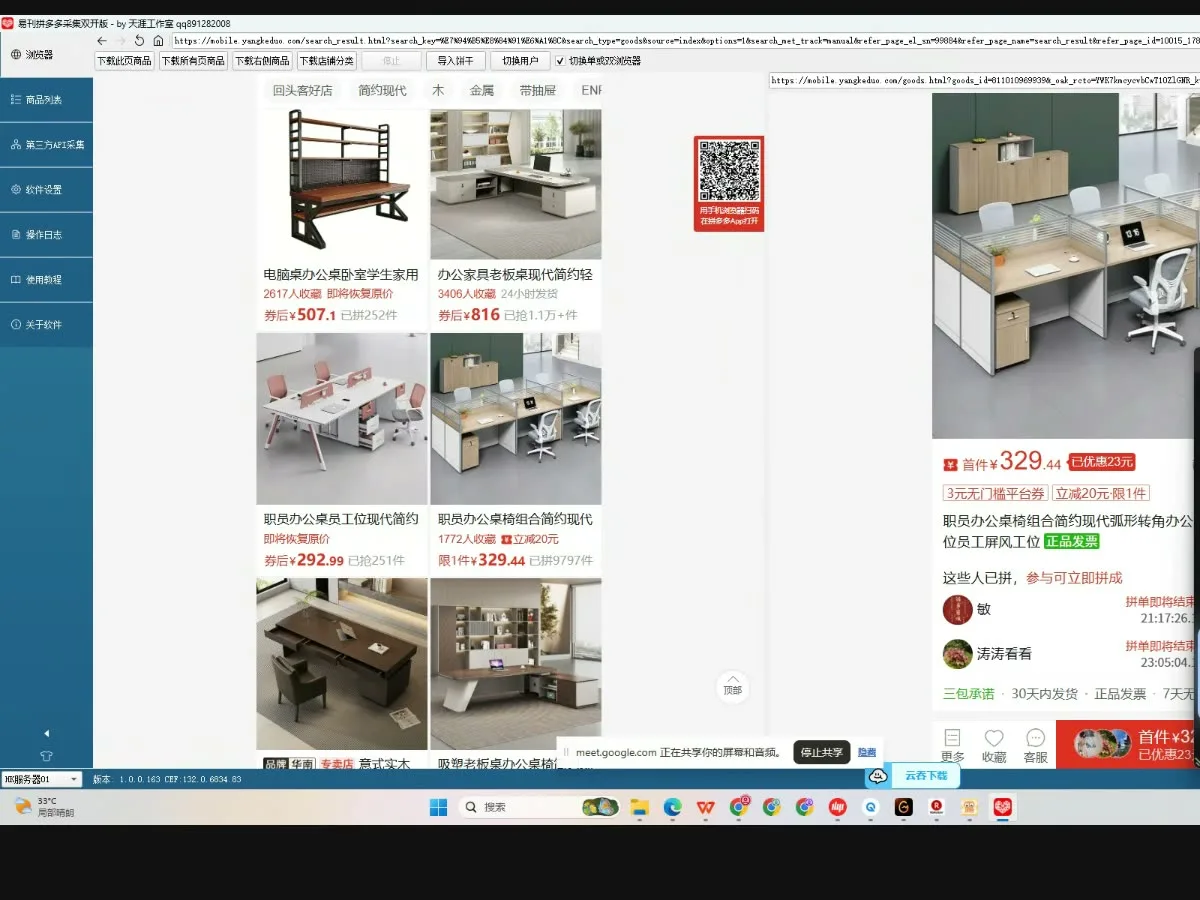The height and width of the screenshot is (900, 1200).
Task: Click the large product photo on right pane
Action: click(1066, 266)
